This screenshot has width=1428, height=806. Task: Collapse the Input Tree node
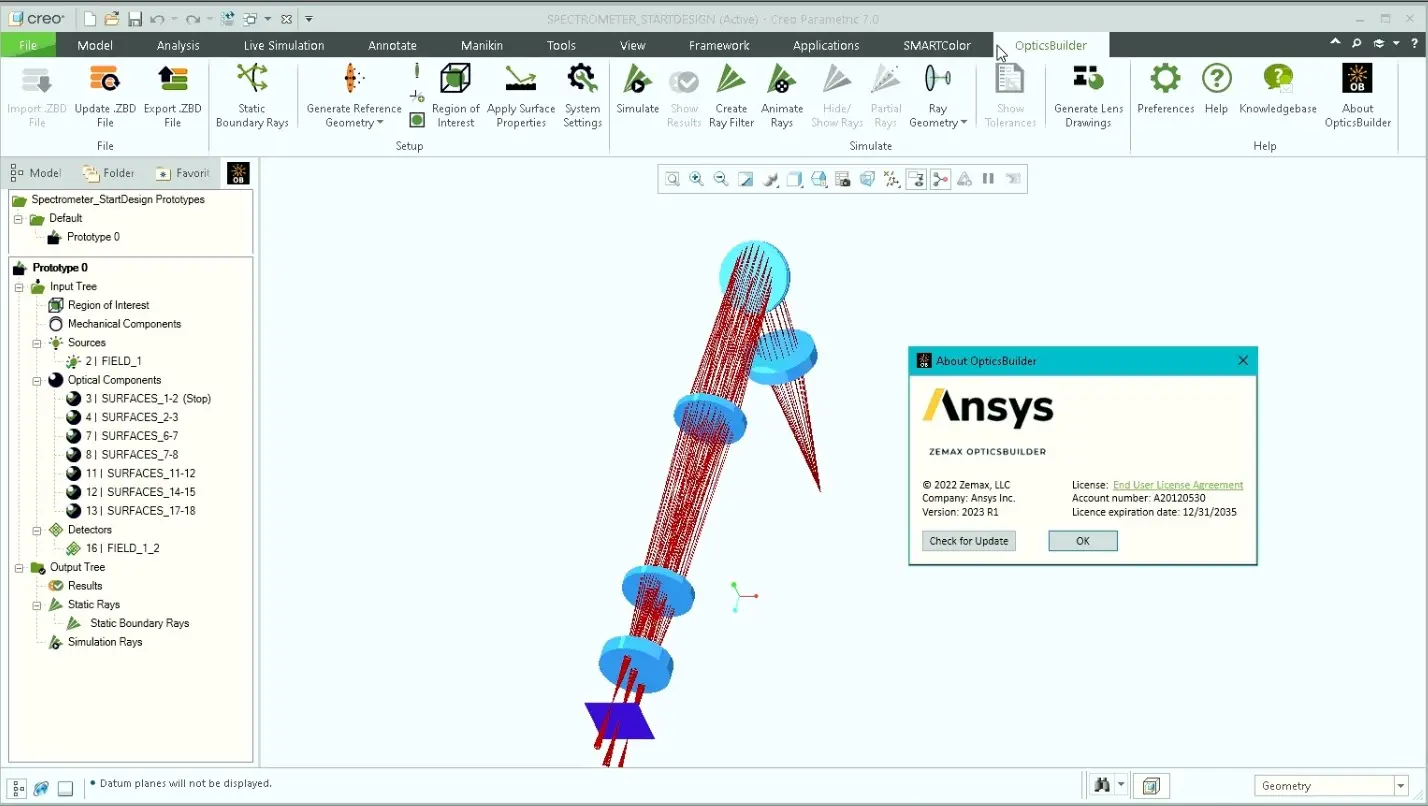[19, 287]
